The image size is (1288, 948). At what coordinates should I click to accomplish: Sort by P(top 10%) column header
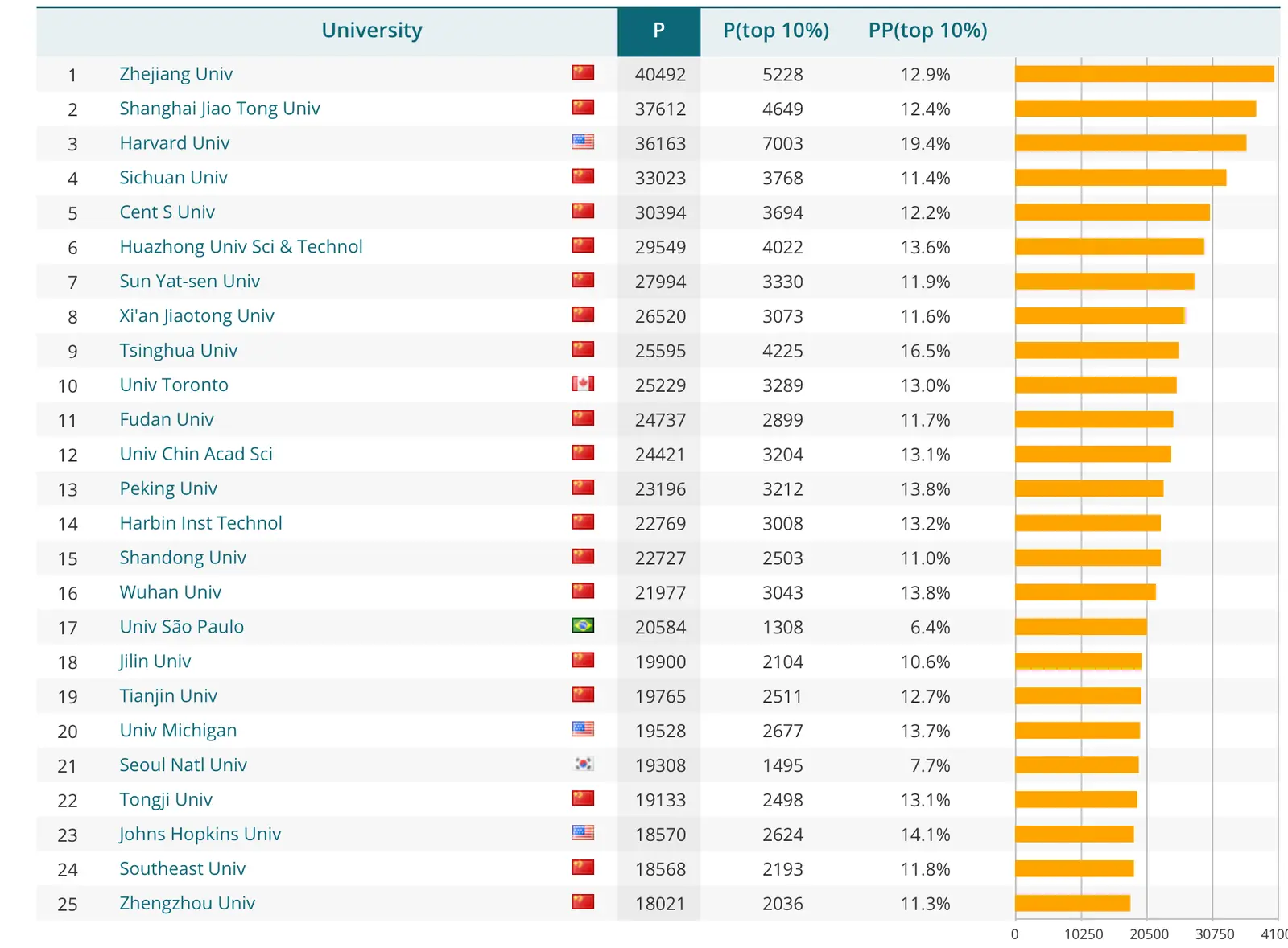(775, 31)
